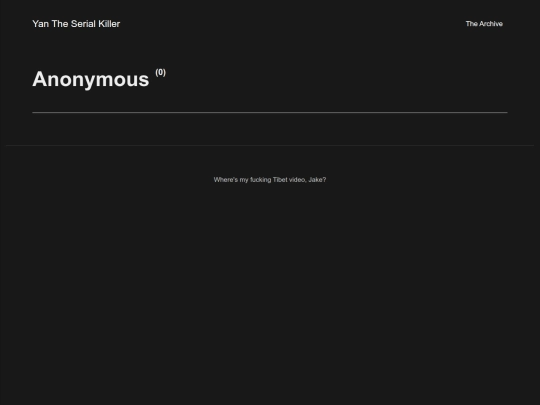
Task: Select the Anonymous heading text
Action: 91,80
